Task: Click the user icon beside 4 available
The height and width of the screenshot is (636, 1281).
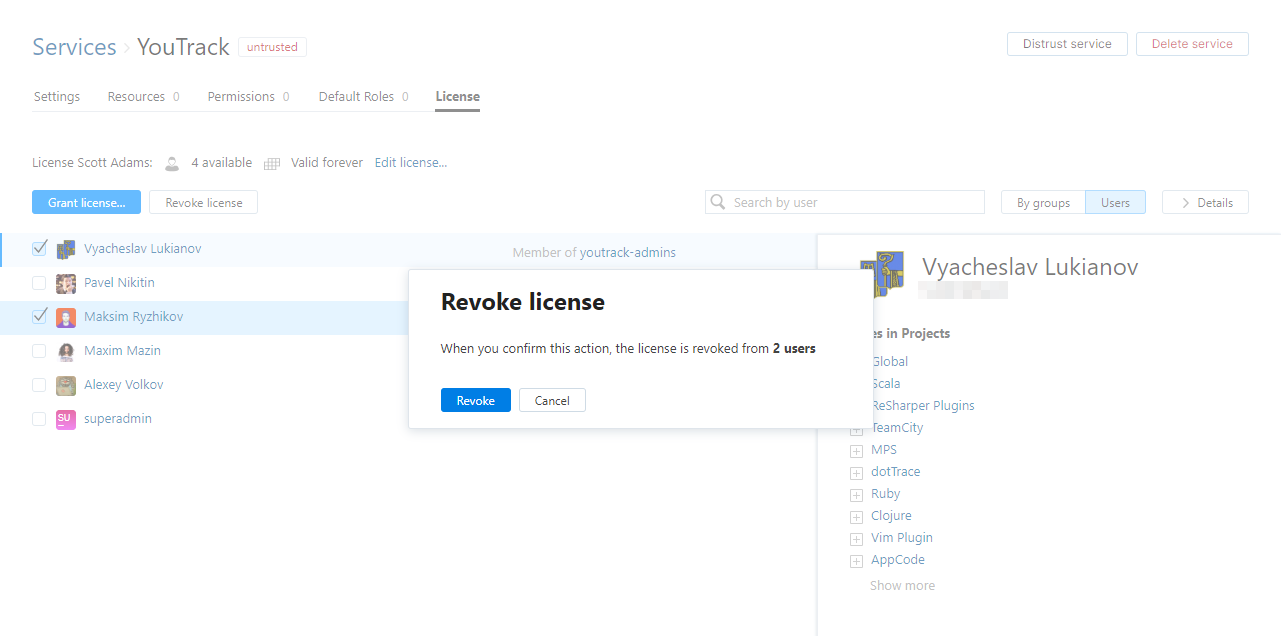Action: coord(172,163)
